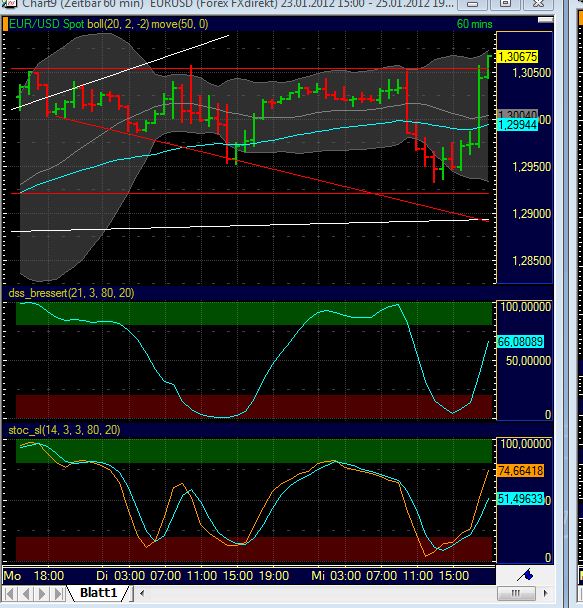The height and width of the screenshot is (608, 583).
Task: Click the Mi day label on the time axis
Action: point(317,575)
